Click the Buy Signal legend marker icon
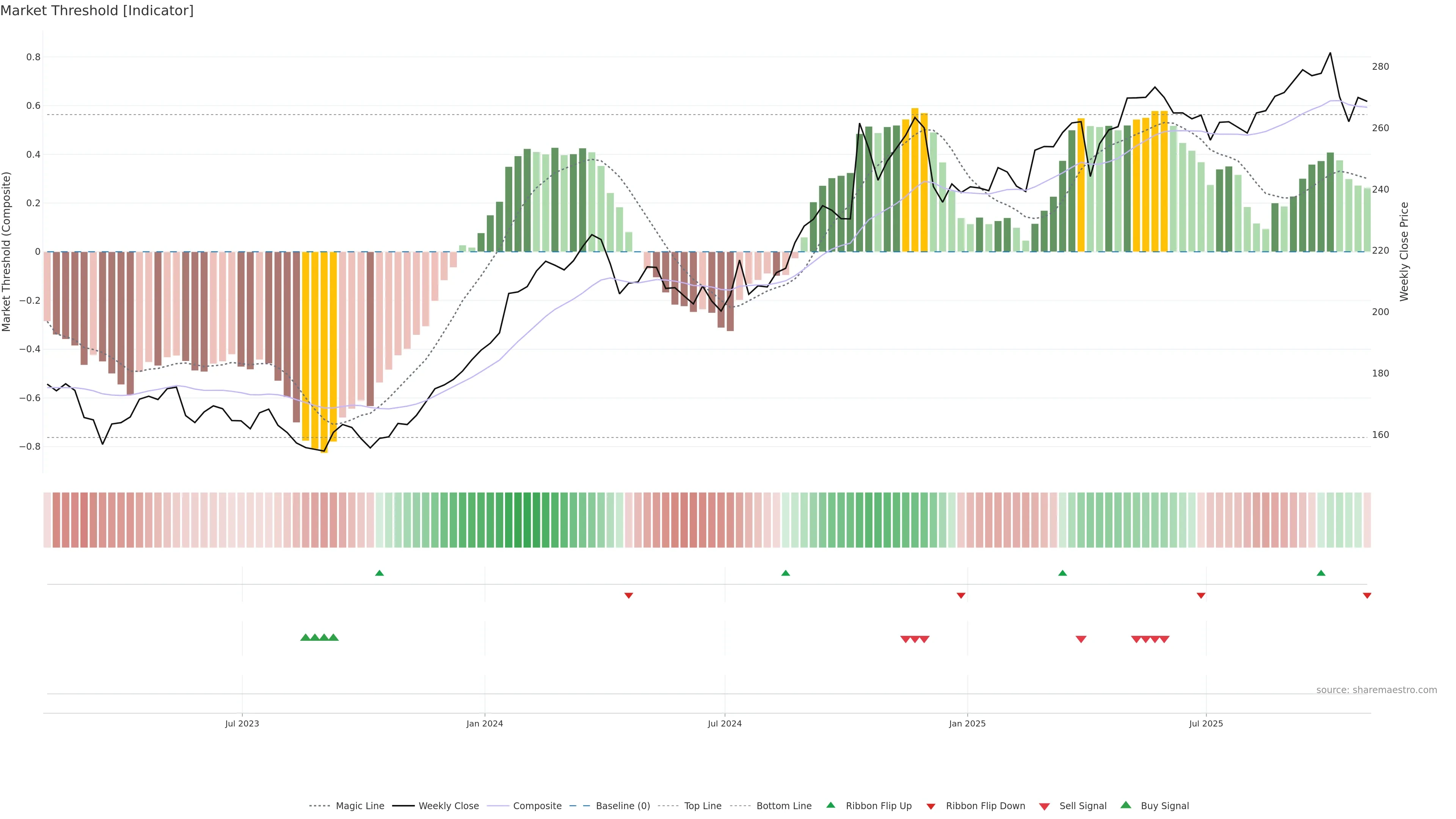The image size is (1456, 819). click(x=1126, y=805)
